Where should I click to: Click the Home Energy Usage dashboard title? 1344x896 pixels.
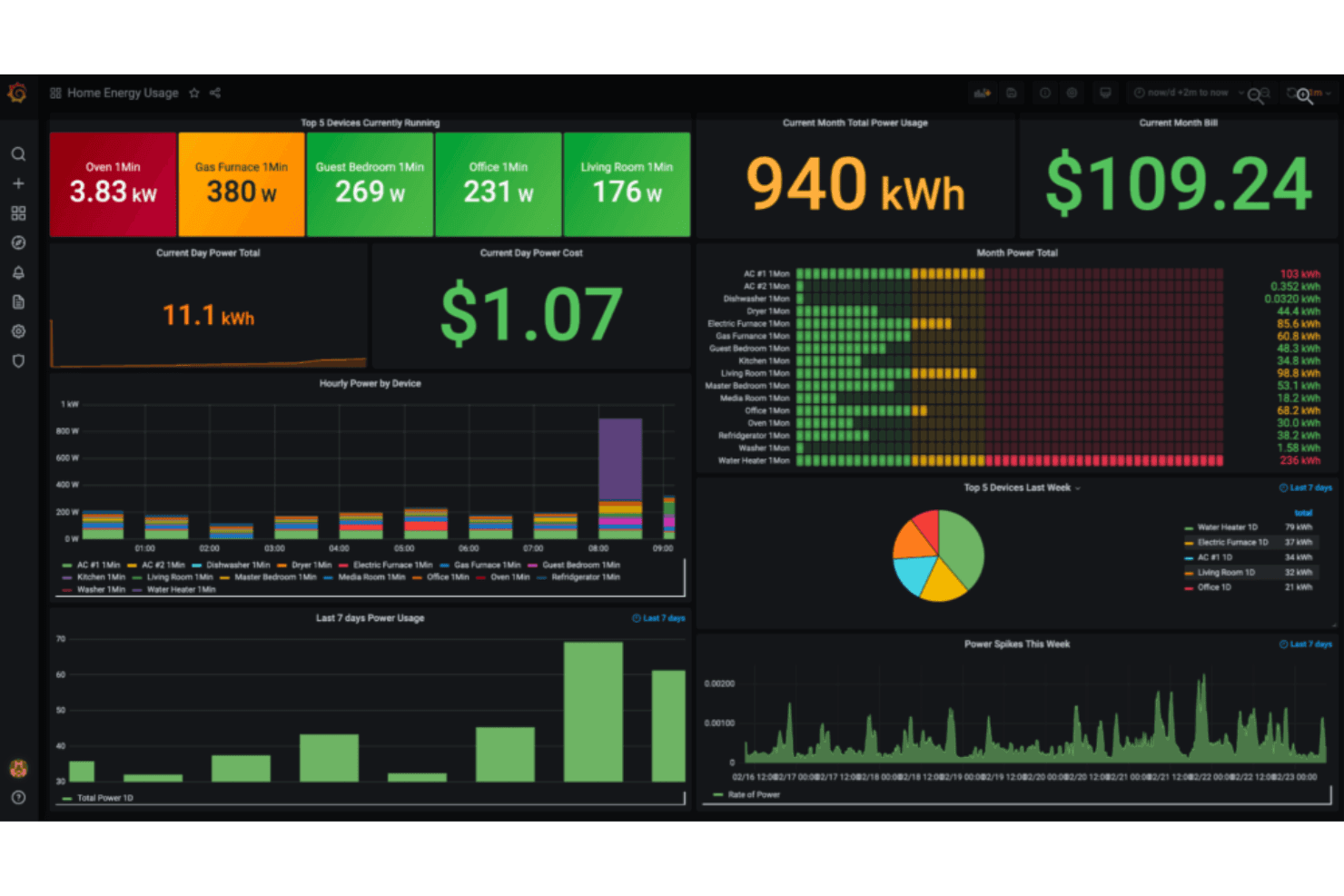pyautogui.click(x=123, y=93)
